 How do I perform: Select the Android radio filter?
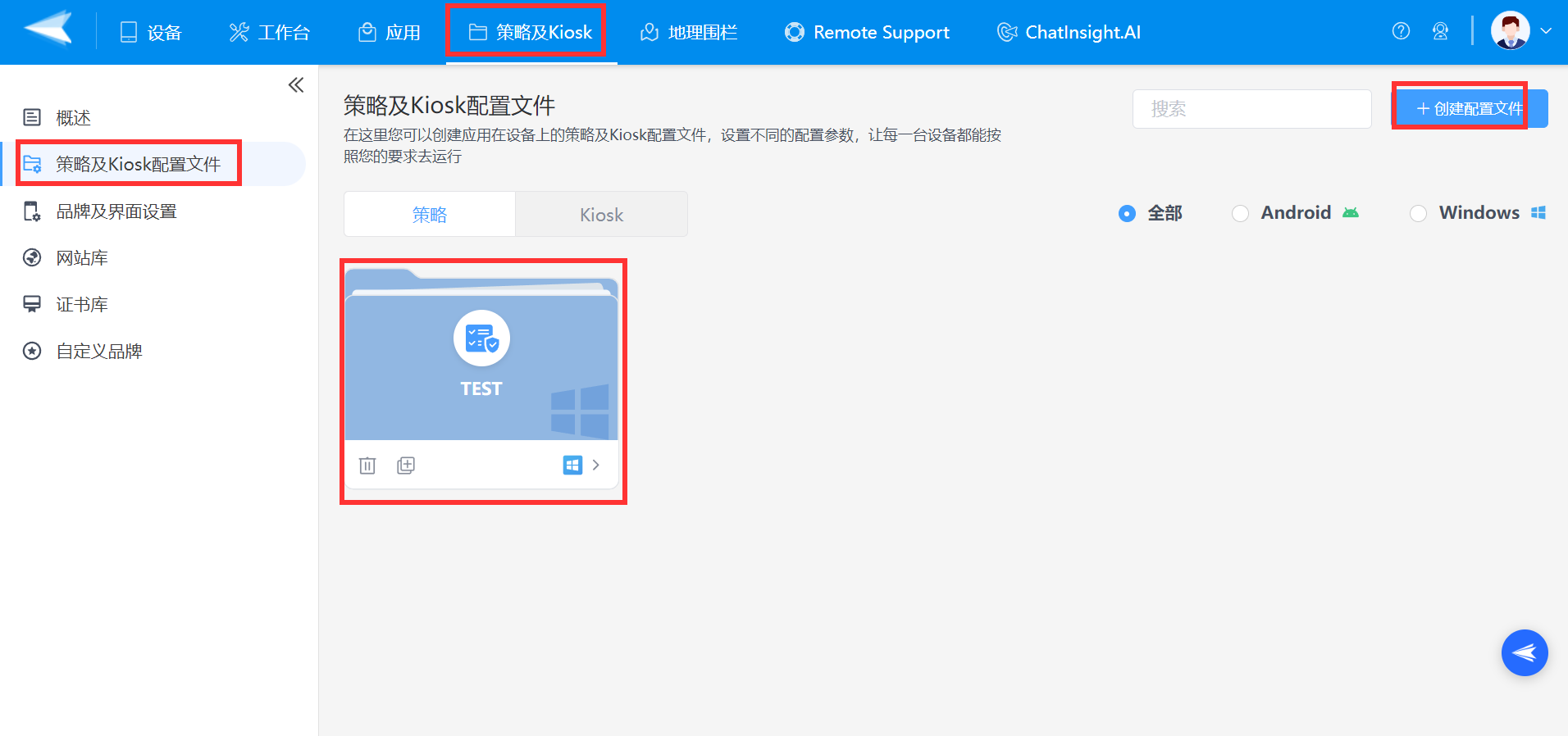[x=1241, y=213]
